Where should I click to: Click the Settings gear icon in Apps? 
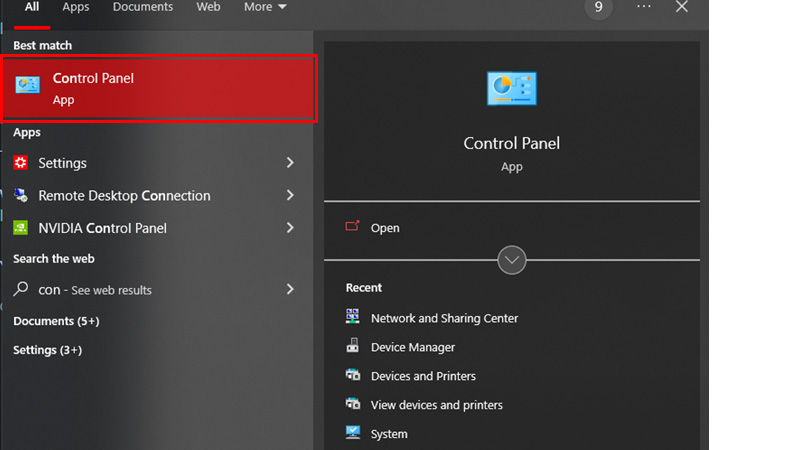(21, 163)
